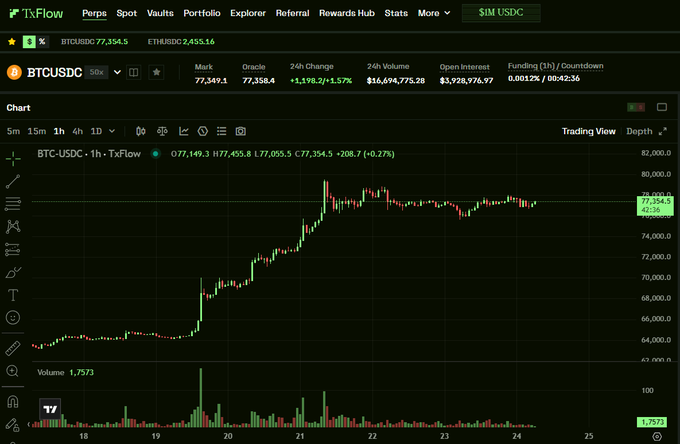Open the Spot tab
Viewport: 680px width, 444px height.
[x=127, y=13]
